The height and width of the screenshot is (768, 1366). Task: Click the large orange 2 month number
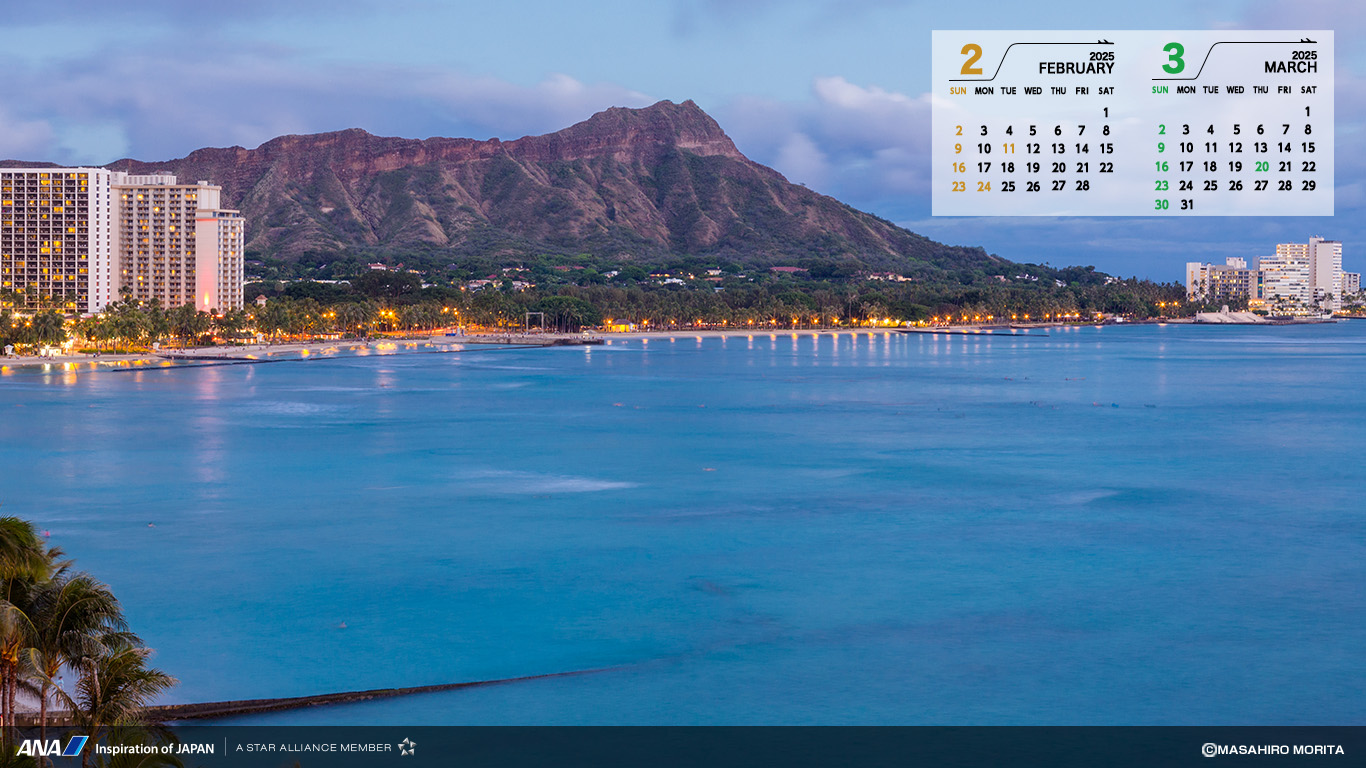(x=971, y=60)
